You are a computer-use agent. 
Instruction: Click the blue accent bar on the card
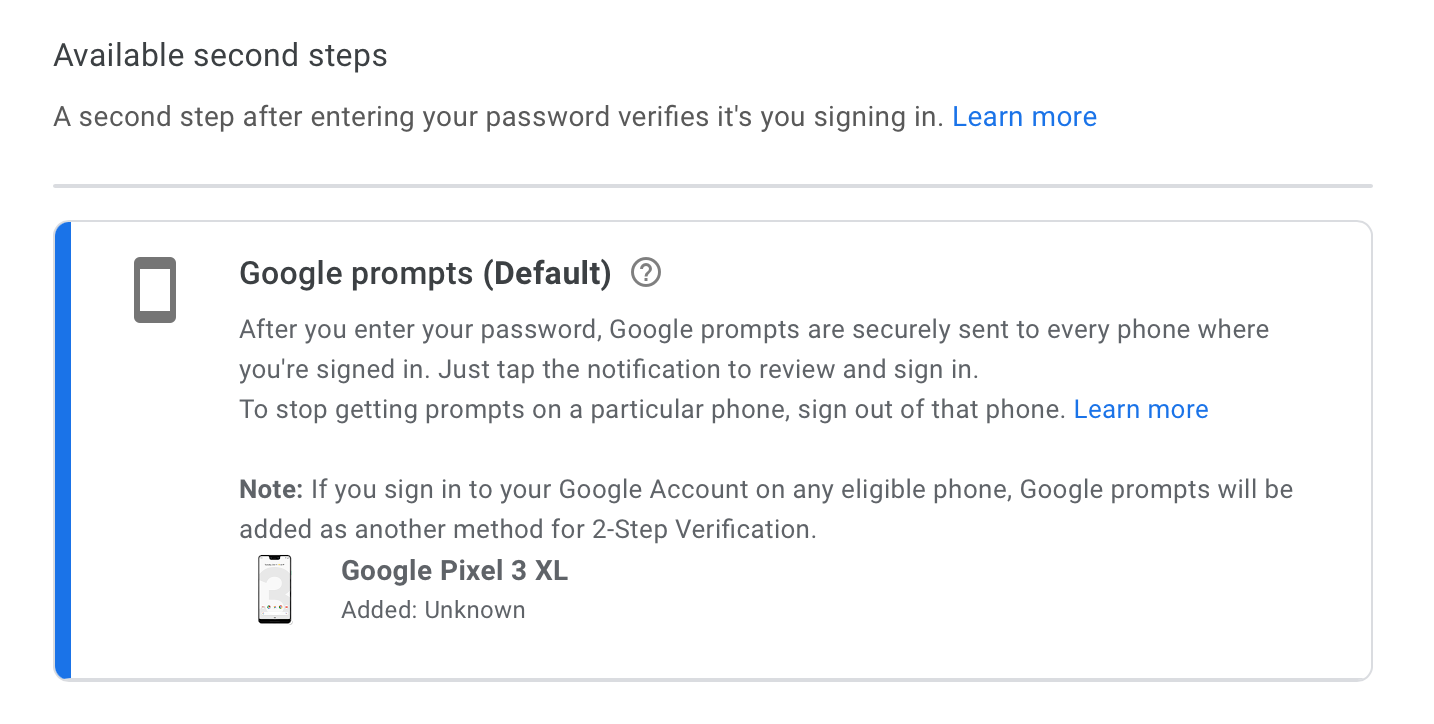[63, 449]
